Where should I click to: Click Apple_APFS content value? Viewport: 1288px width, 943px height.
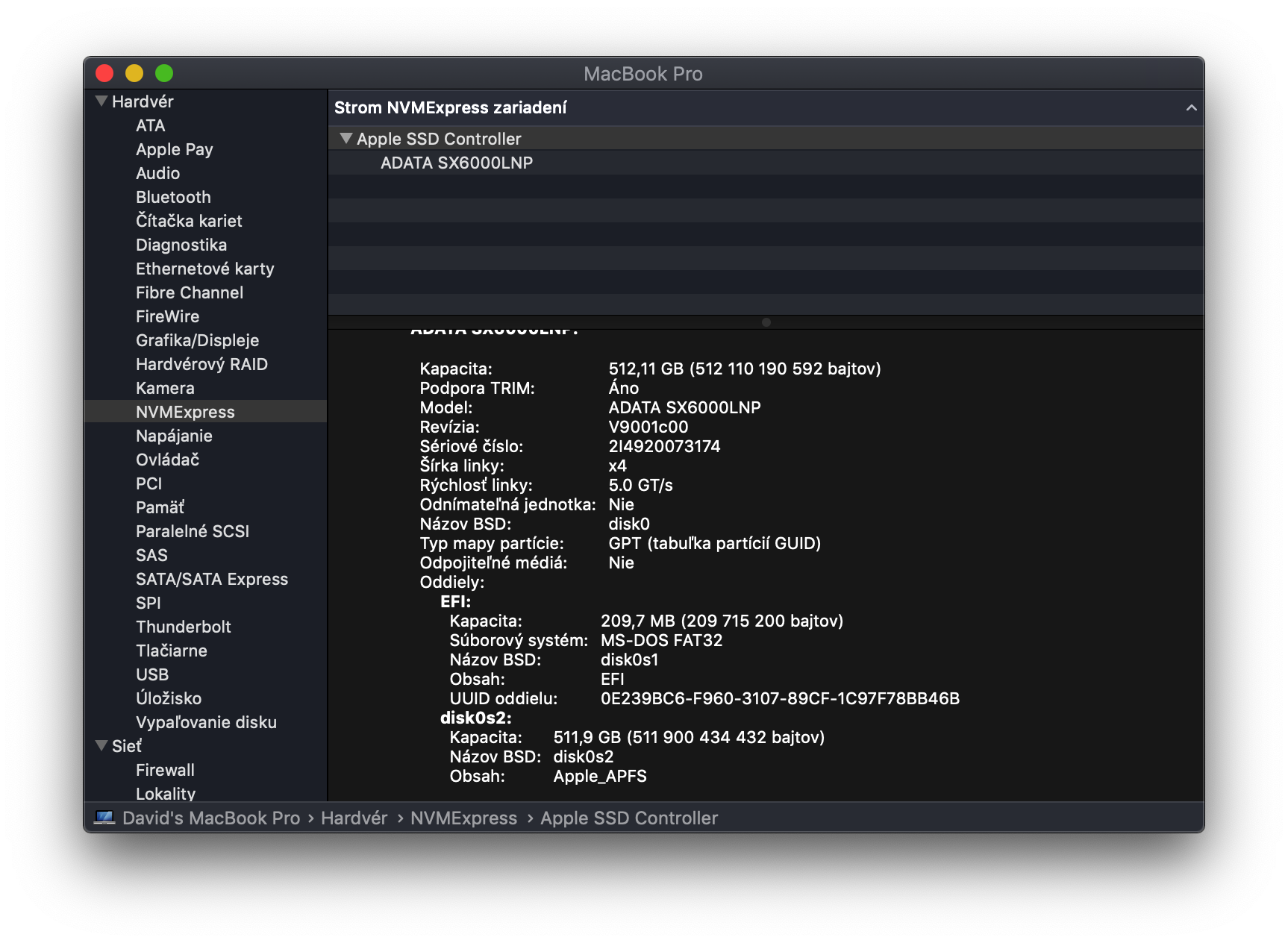pos(600,776)
